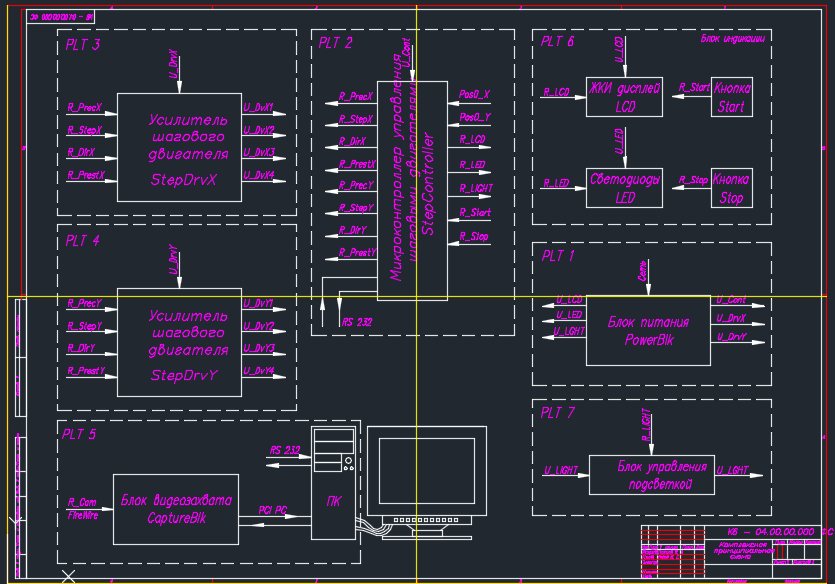Click R_Stop label on the StepController
The width and height of the screenshot is (835, 584).
(474, 236)
